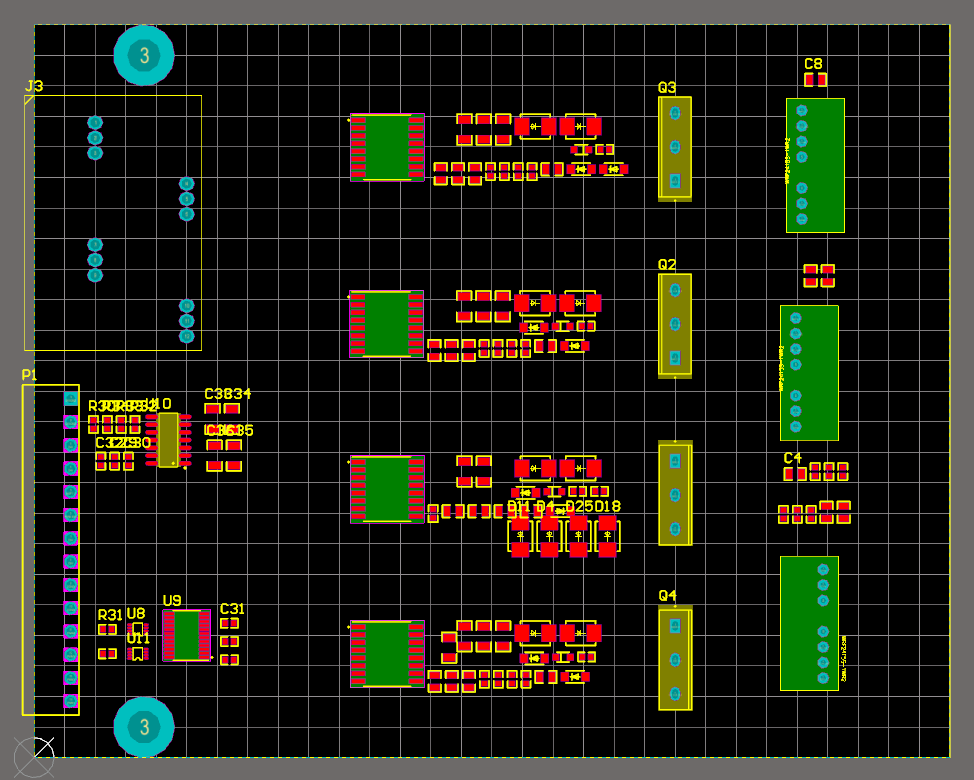Click the crossed-circle origin marker

click(34, 758)
